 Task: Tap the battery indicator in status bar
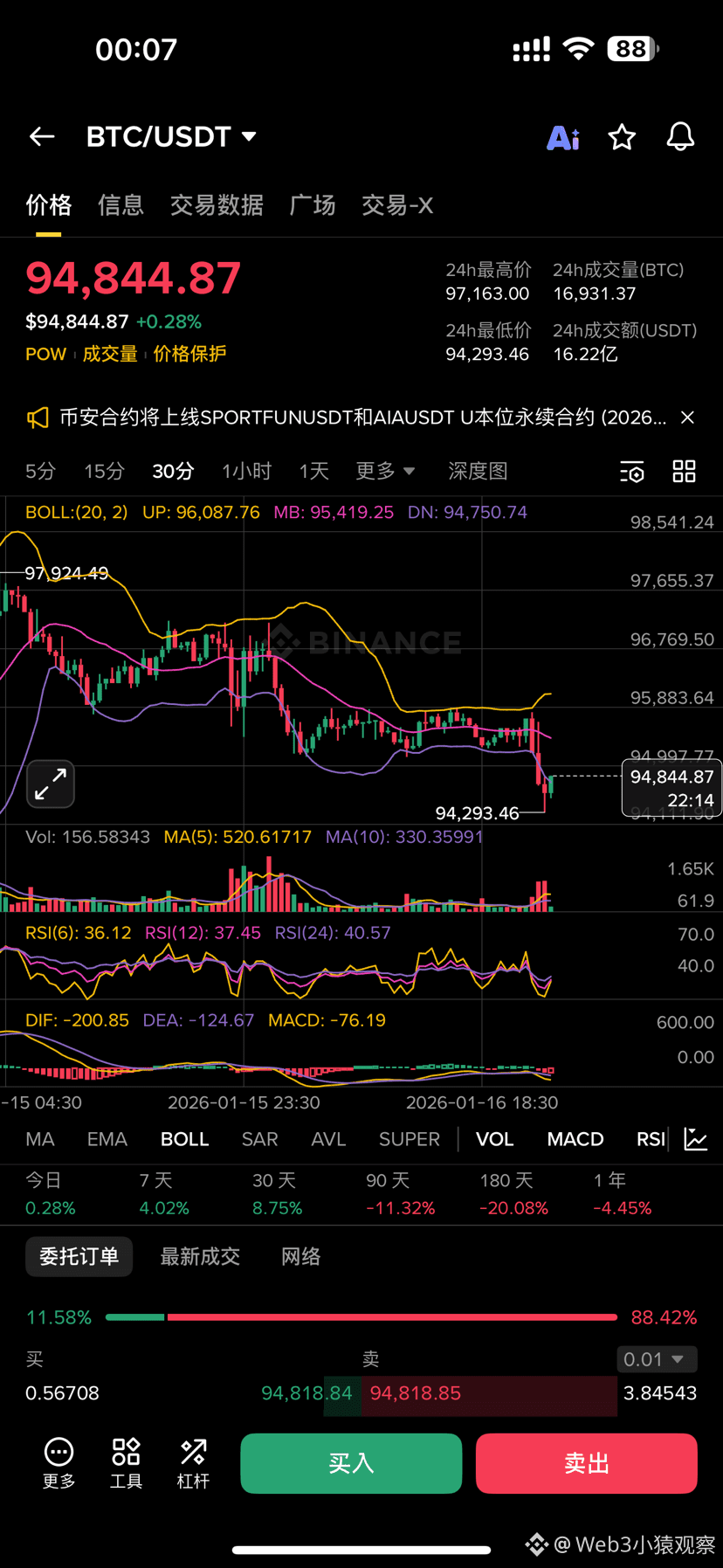coord(633,49)
